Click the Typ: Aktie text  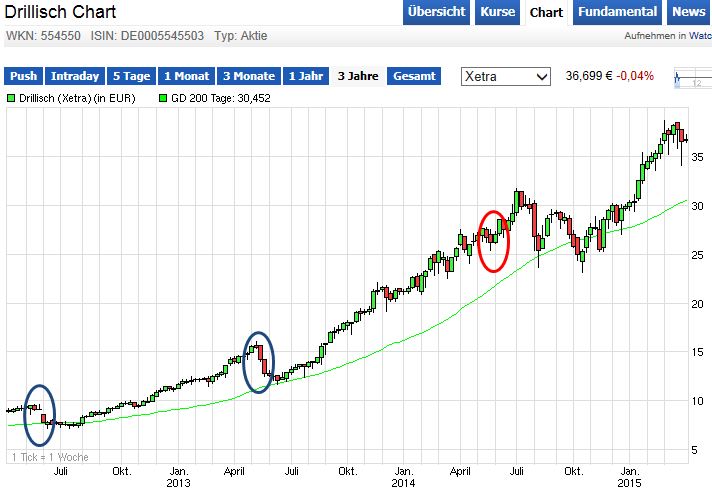[x=241, y=35]
